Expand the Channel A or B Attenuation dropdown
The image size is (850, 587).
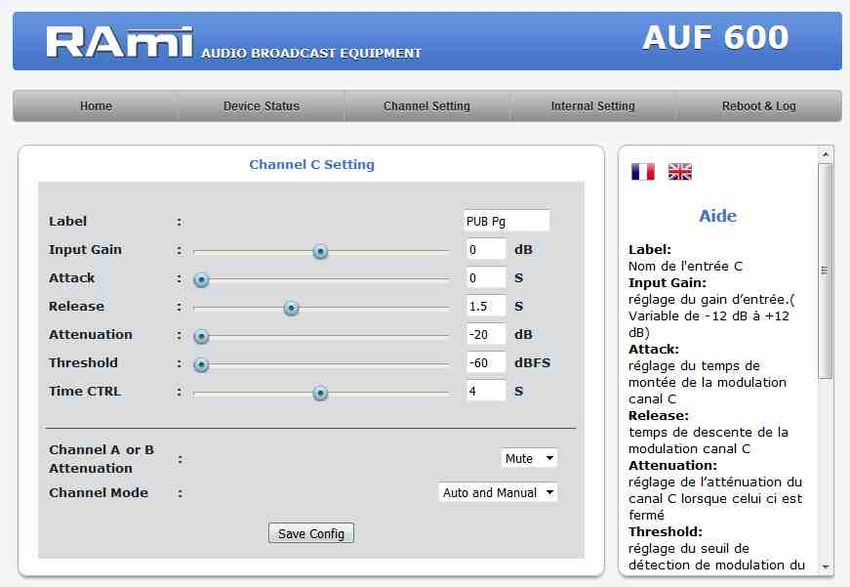point(529,458)
